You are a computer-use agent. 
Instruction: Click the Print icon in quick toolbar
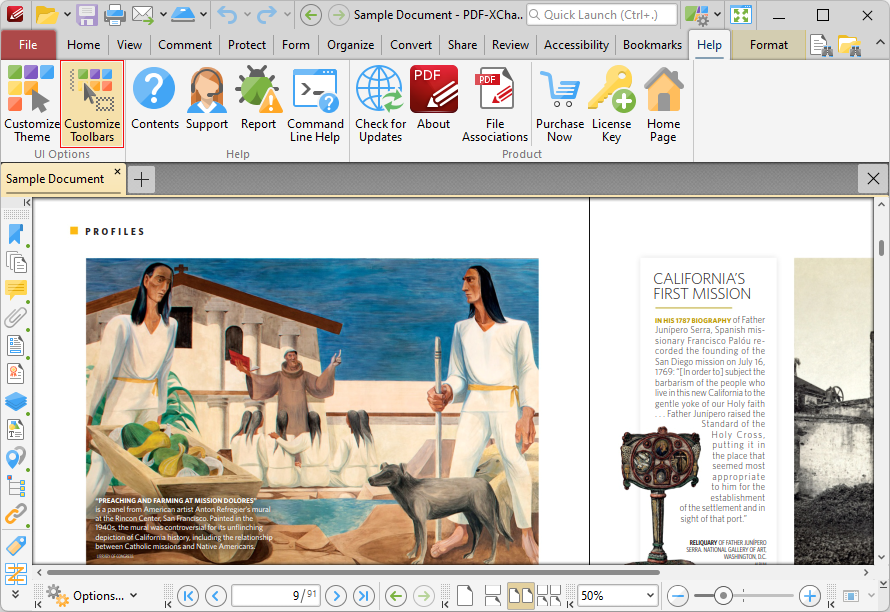[x=114, y=15]
